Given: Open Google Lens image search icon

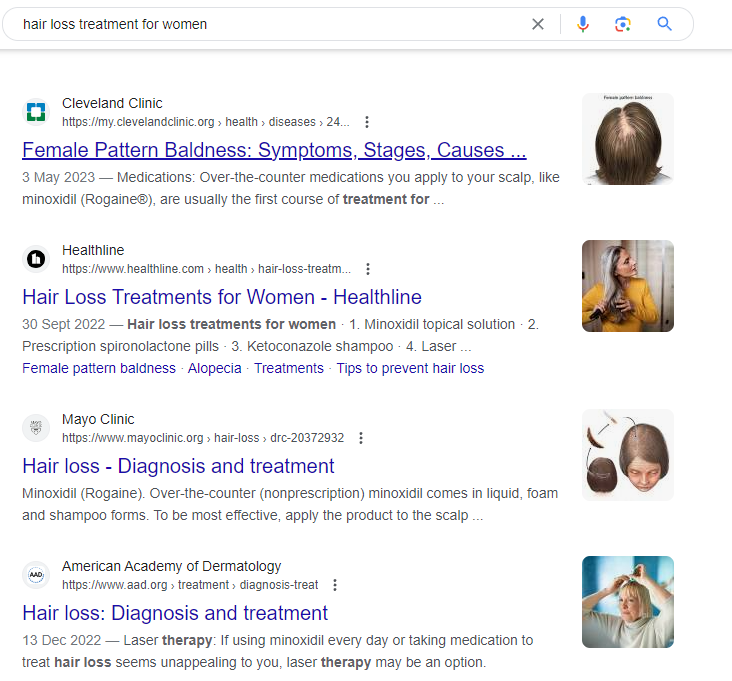Looking at the screenshot, I should (623, 24).
